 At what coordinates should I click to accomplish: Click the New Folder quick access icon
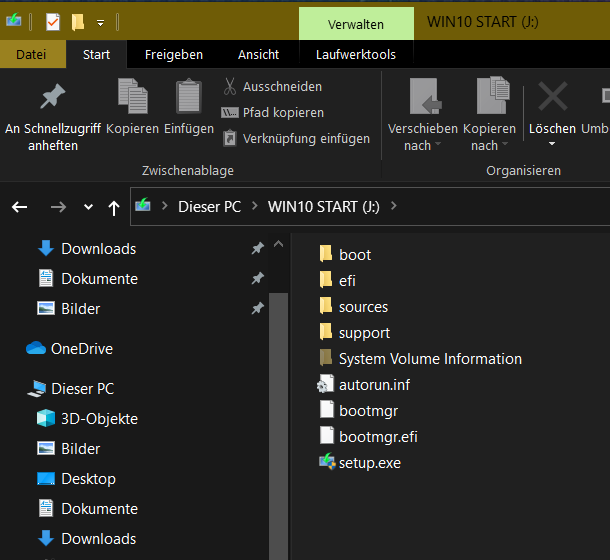click(78, 22)
